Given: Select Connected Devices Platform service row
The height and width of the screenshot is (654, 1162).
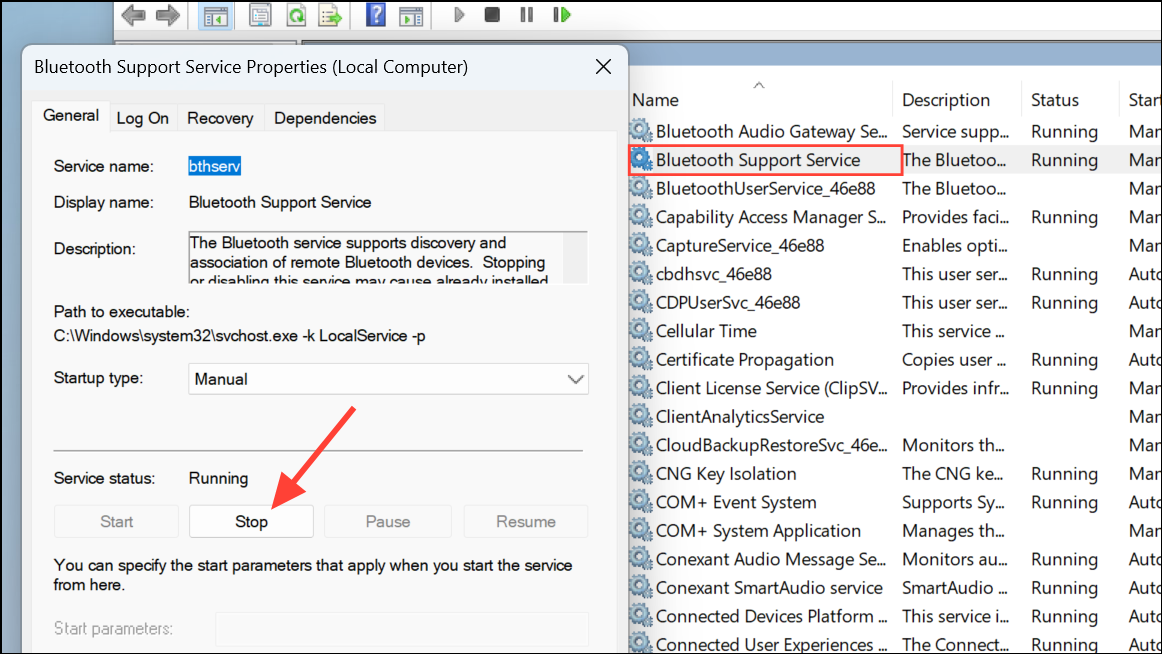Looking at the screenshot, I should [771, 616].
